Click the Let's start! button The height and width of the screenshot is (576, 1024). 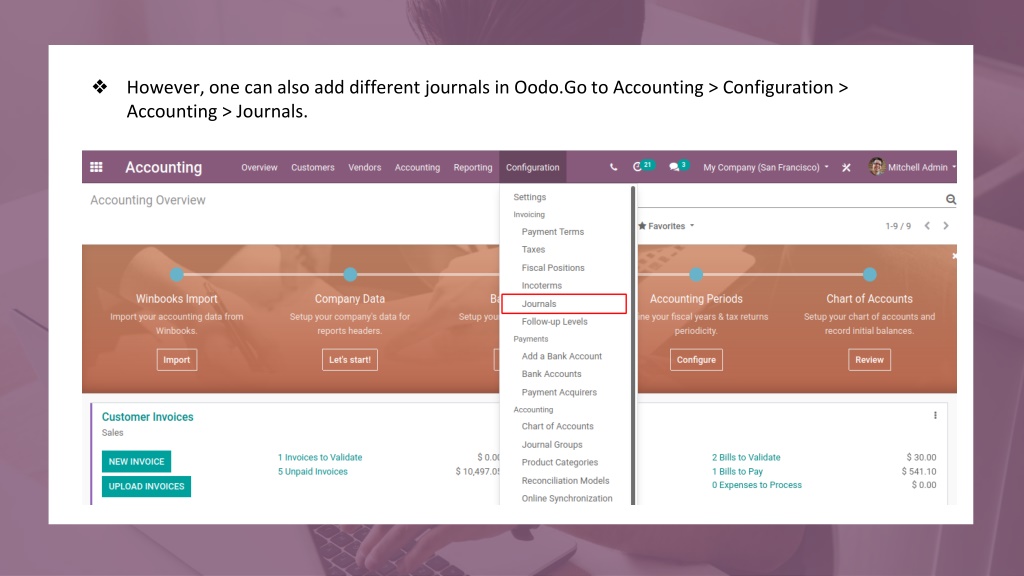(350, 360)
